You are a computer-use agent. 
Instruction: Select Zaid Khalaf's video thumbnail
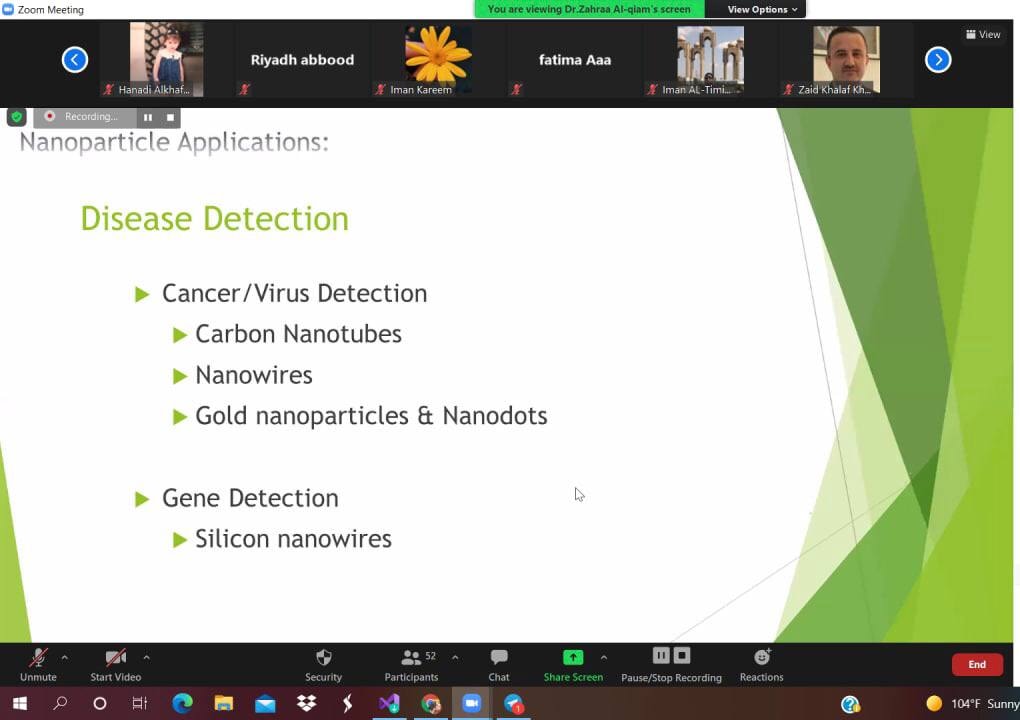pyautogui.click(x=846, y=60)
